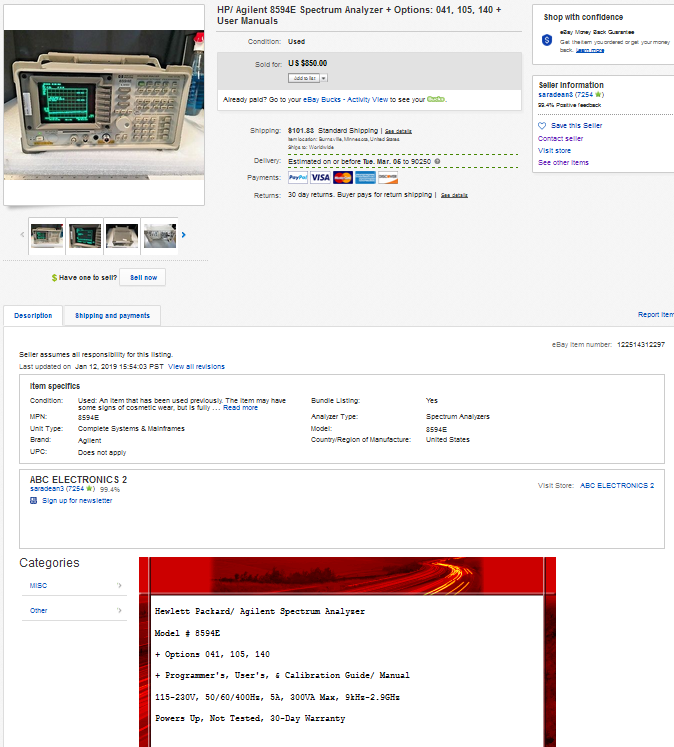Viewport: 674px width, 747px height.
Task: Expand condition text with Read more
Action: [x=241, y=408]
